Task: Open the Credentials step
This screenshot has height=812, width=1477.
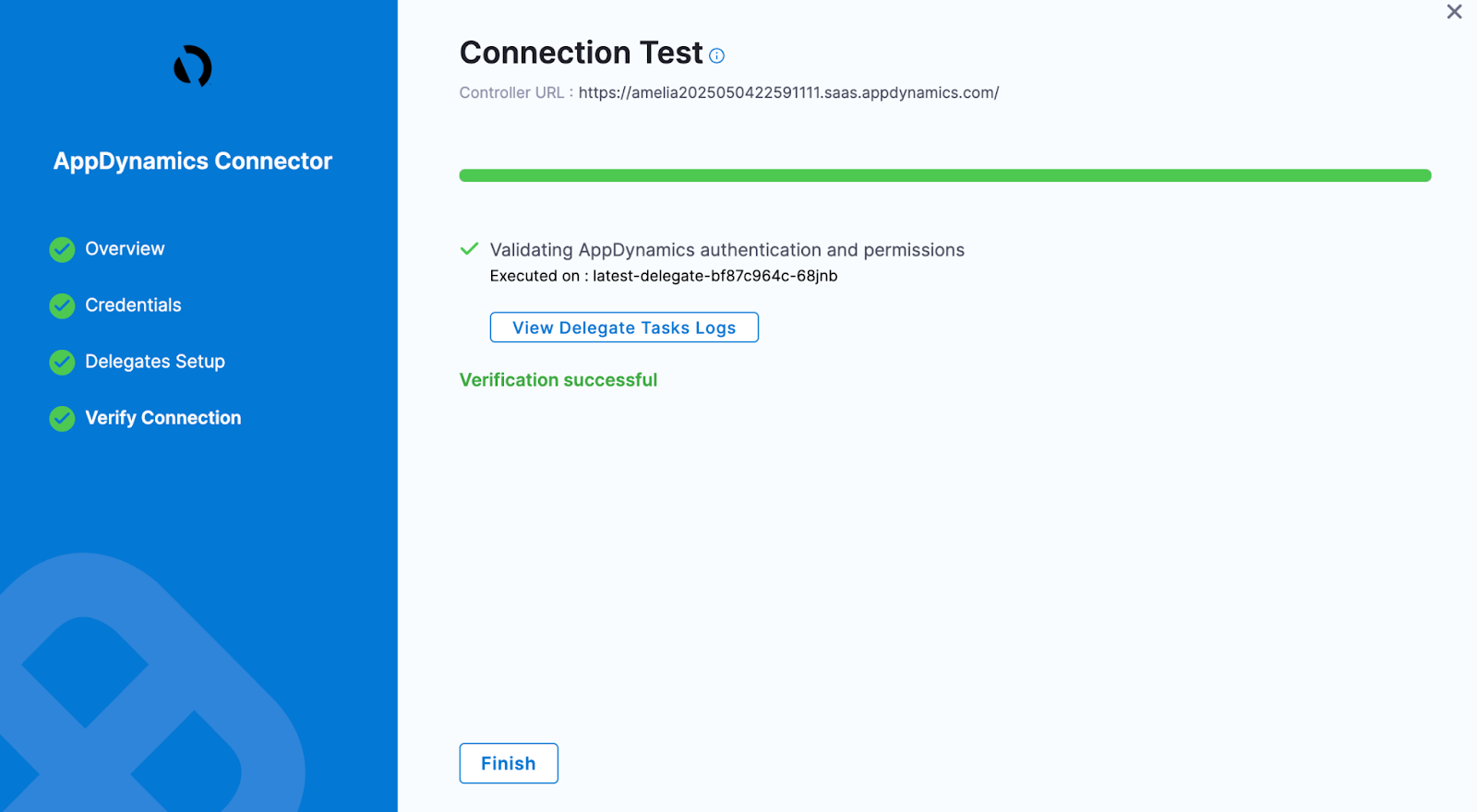Action: click(133, 305)
